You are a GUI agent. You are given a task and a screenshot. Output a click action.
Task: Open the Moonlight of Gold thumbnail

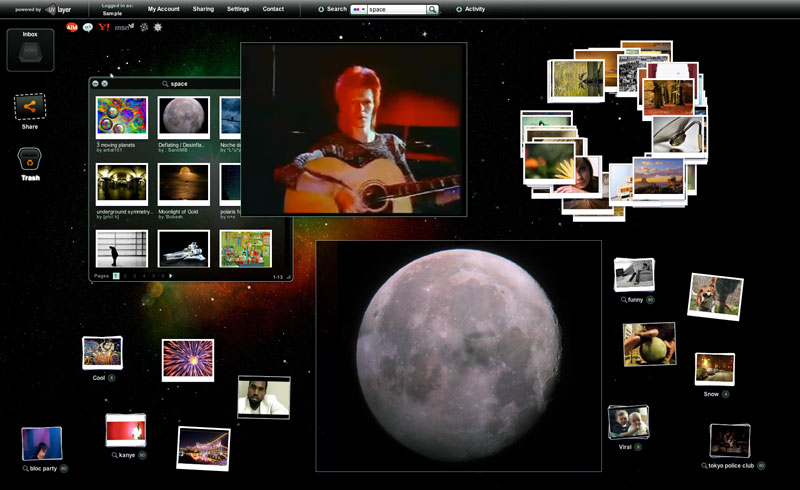pos(184,184)
